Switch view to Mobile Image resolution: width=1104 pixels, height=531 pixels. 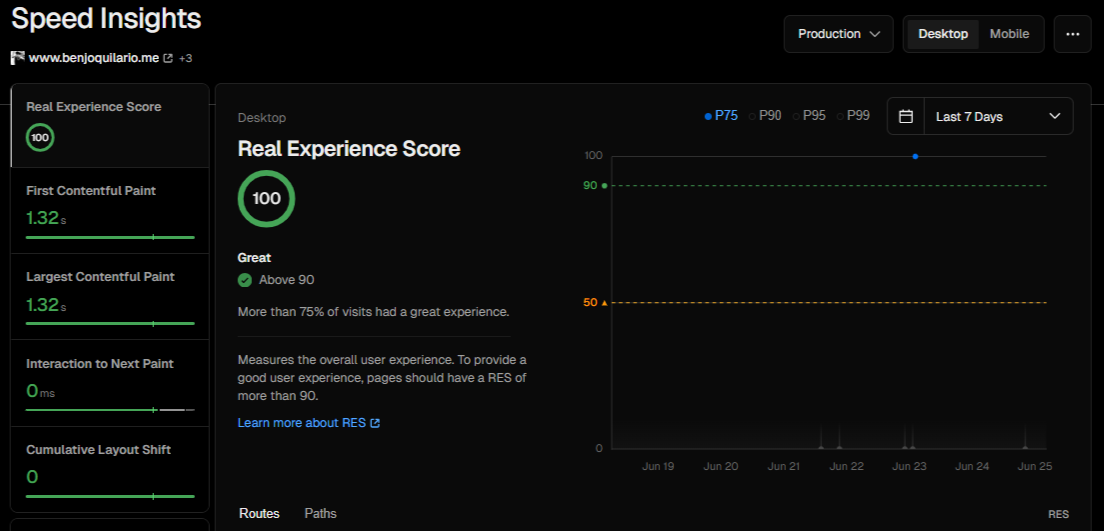click(x=1009, y=34)
